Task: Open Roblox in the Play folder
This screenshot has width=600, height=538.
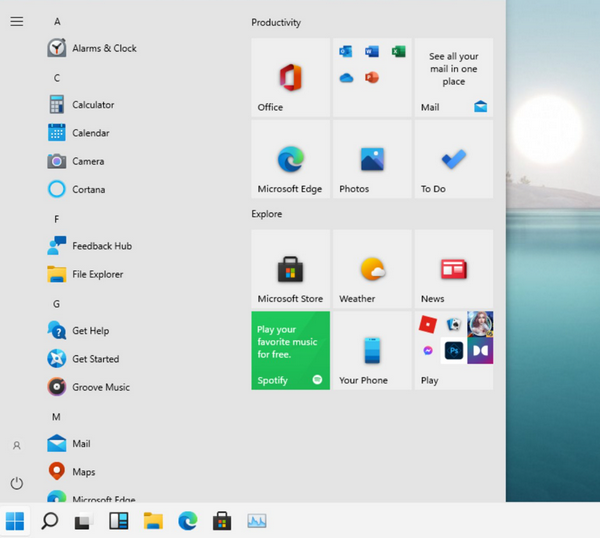Action: [x=428, y=324]
